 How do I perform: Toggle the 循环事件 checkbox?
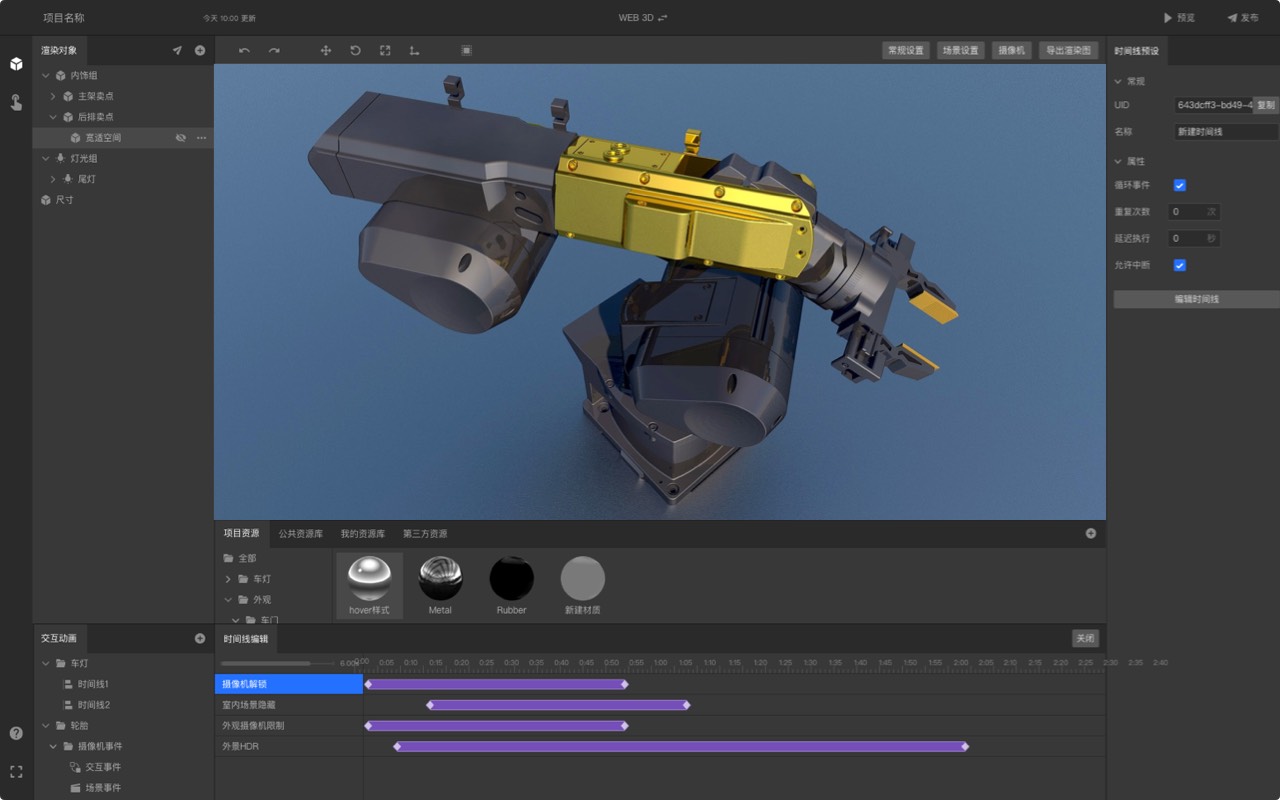point(1179,185)
